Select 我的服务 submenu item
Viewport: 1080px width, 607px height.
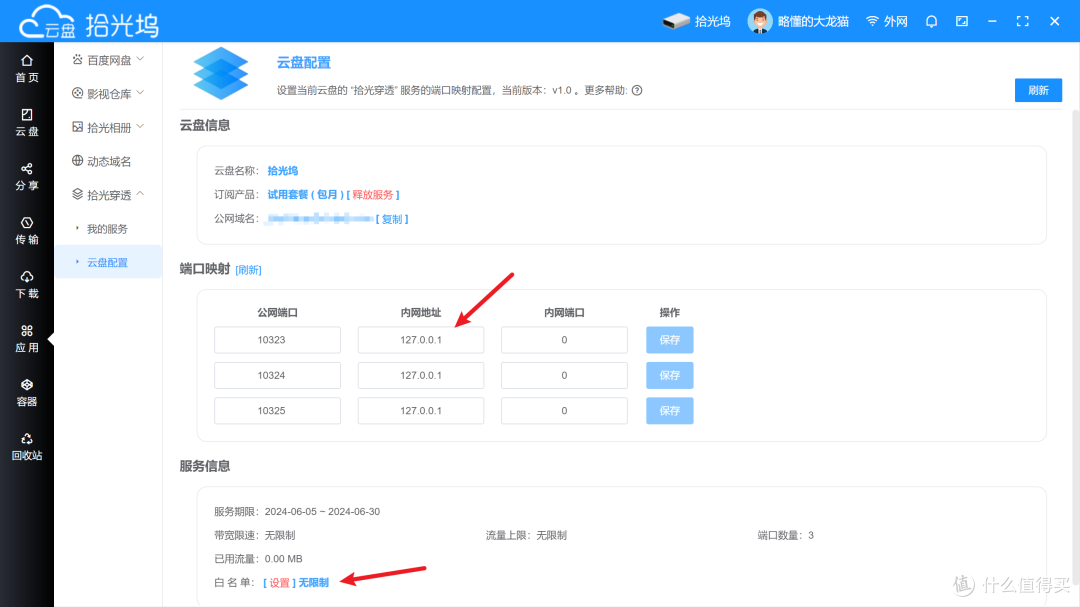point(107,229)
